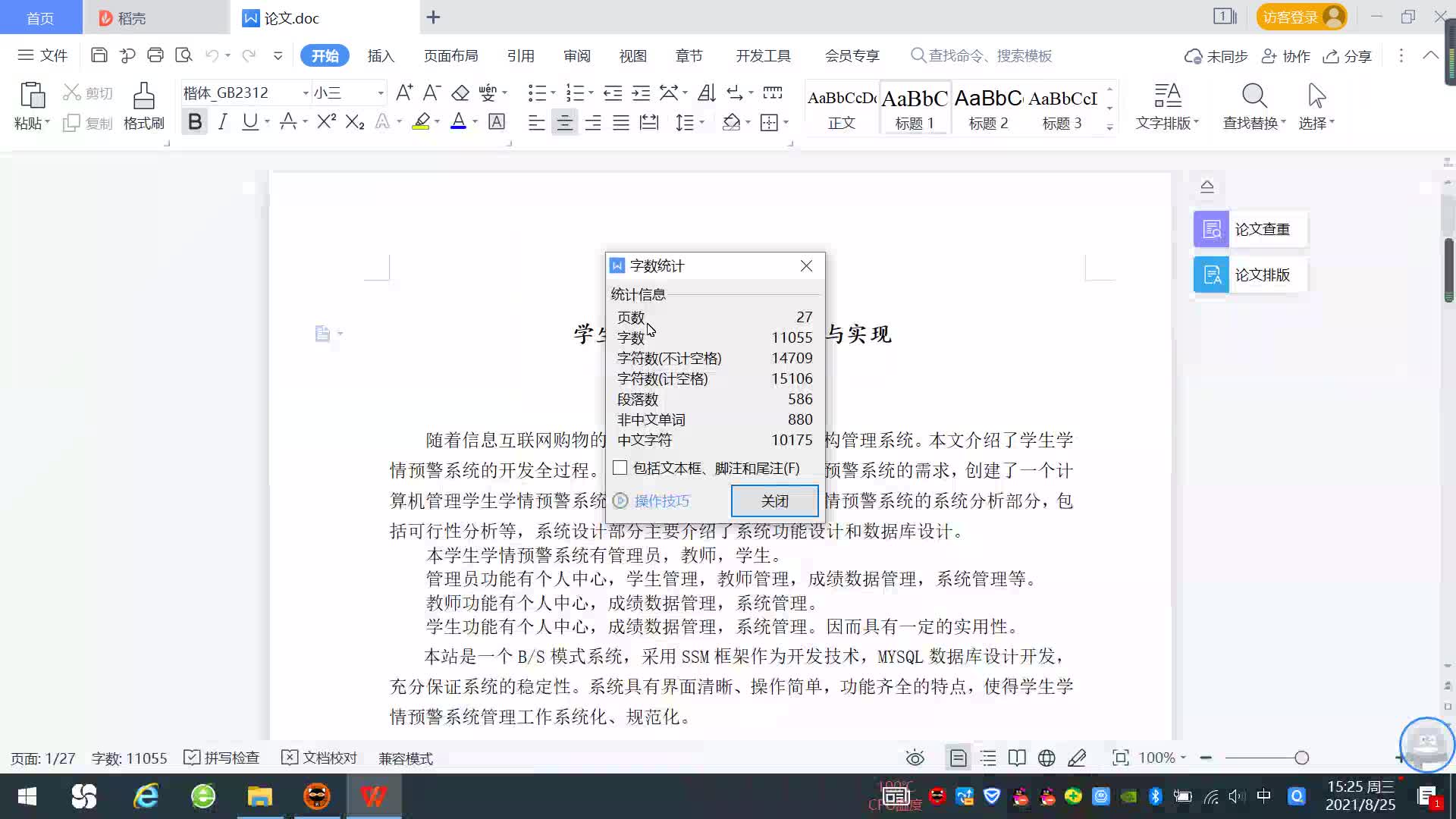The width and height of the screenshot is (1456, 819).
Task: Toggle eye protection mode icon in status bar
Action: (915, 758)
